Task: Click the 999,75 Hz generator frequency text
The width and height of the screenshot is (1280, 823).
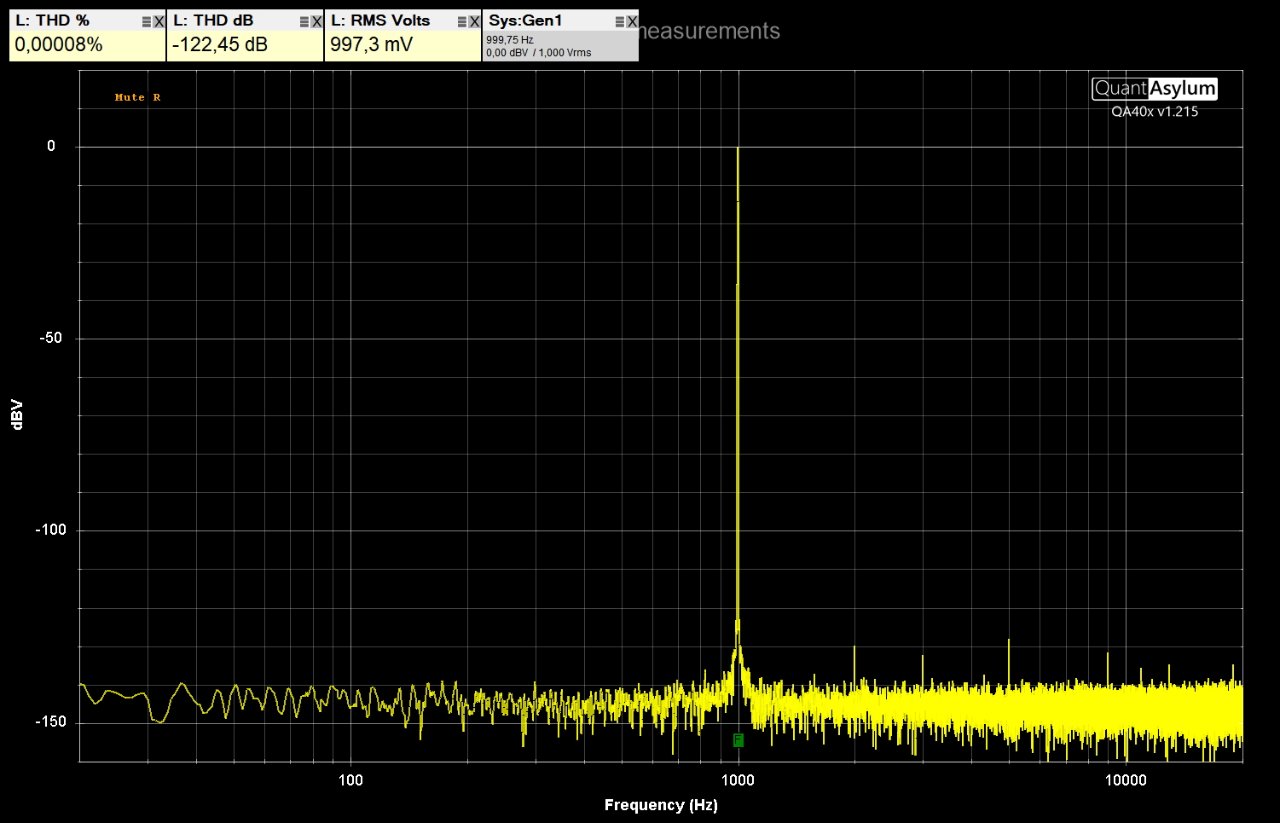Action: click(x=509, y=40)
